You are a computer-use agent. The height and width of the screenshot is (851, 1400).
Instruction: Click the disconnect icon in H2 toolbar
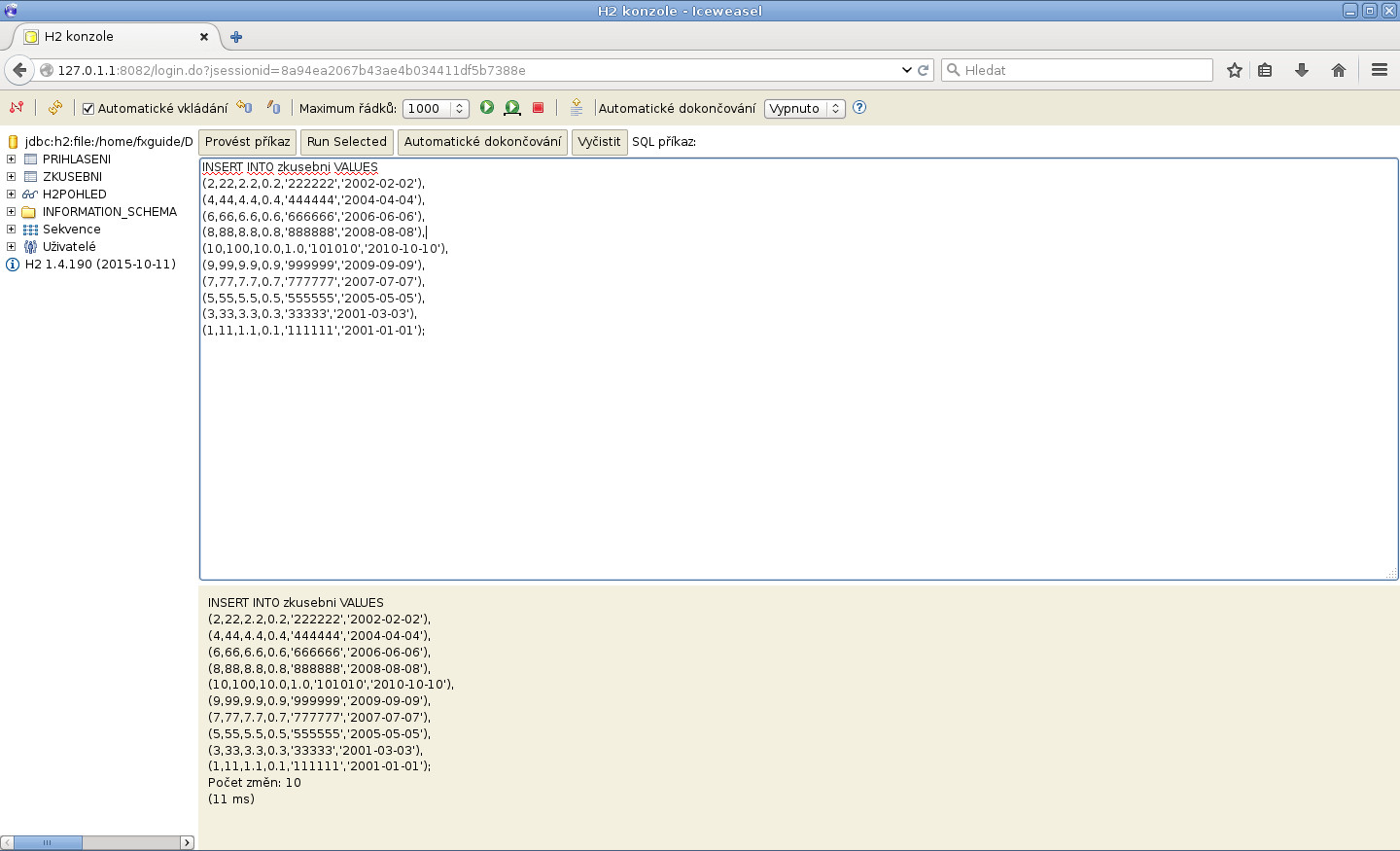point(16,108)
